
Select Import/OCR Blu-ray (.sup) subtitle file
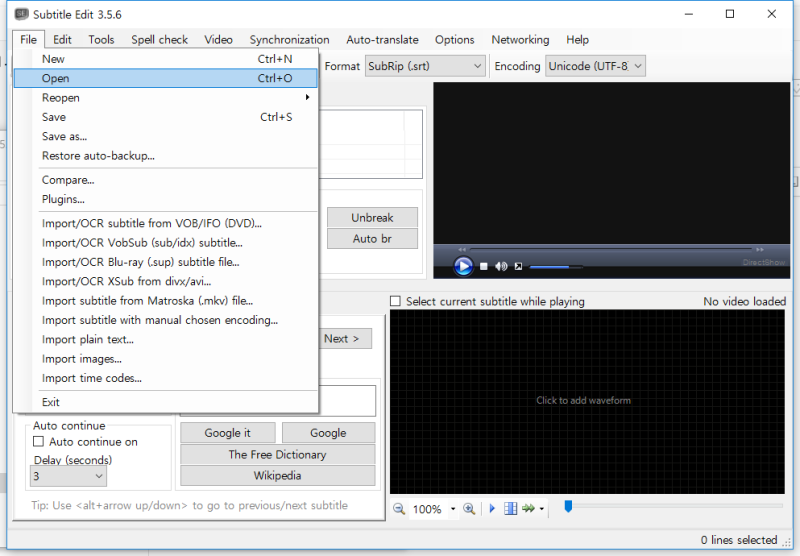click(x=166, y=262)
